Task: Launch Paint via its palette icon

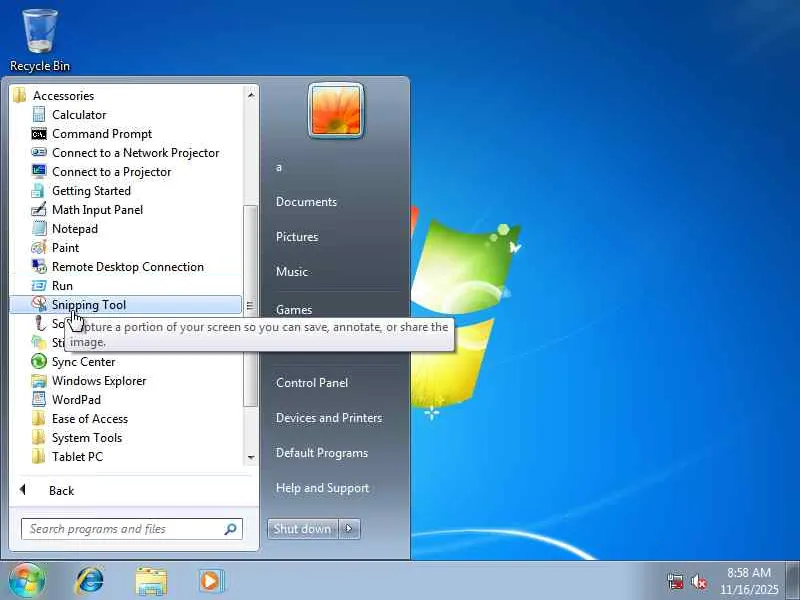Action: 39,247
